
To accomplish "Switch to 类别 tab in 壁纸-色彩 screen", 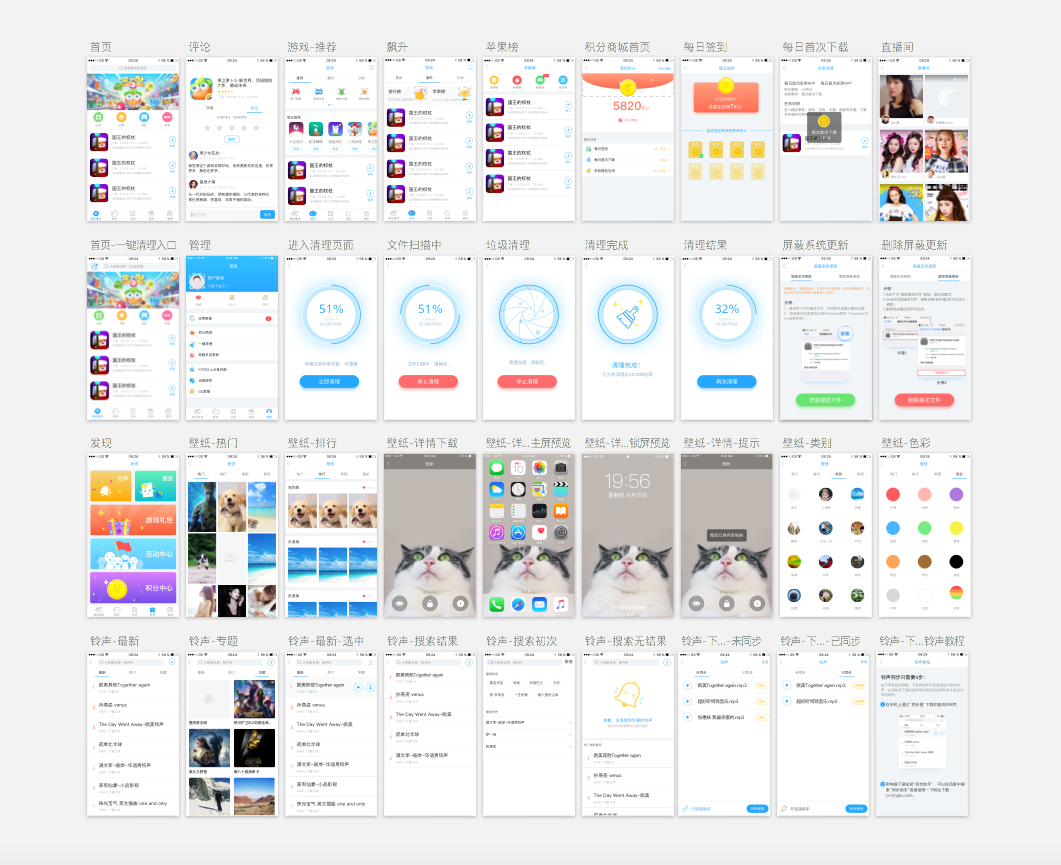I will click(937, 474).
